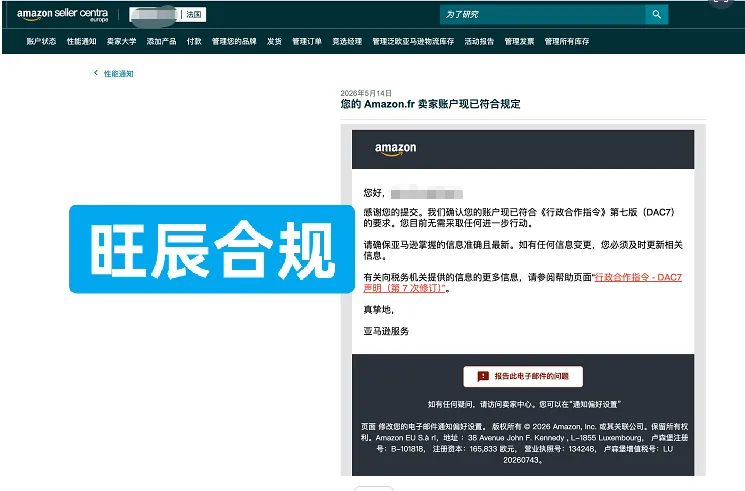Viewport: 745px width, 491px height.
Task: Go back via 性能通知 breadcrumb link
Action: 118,74
